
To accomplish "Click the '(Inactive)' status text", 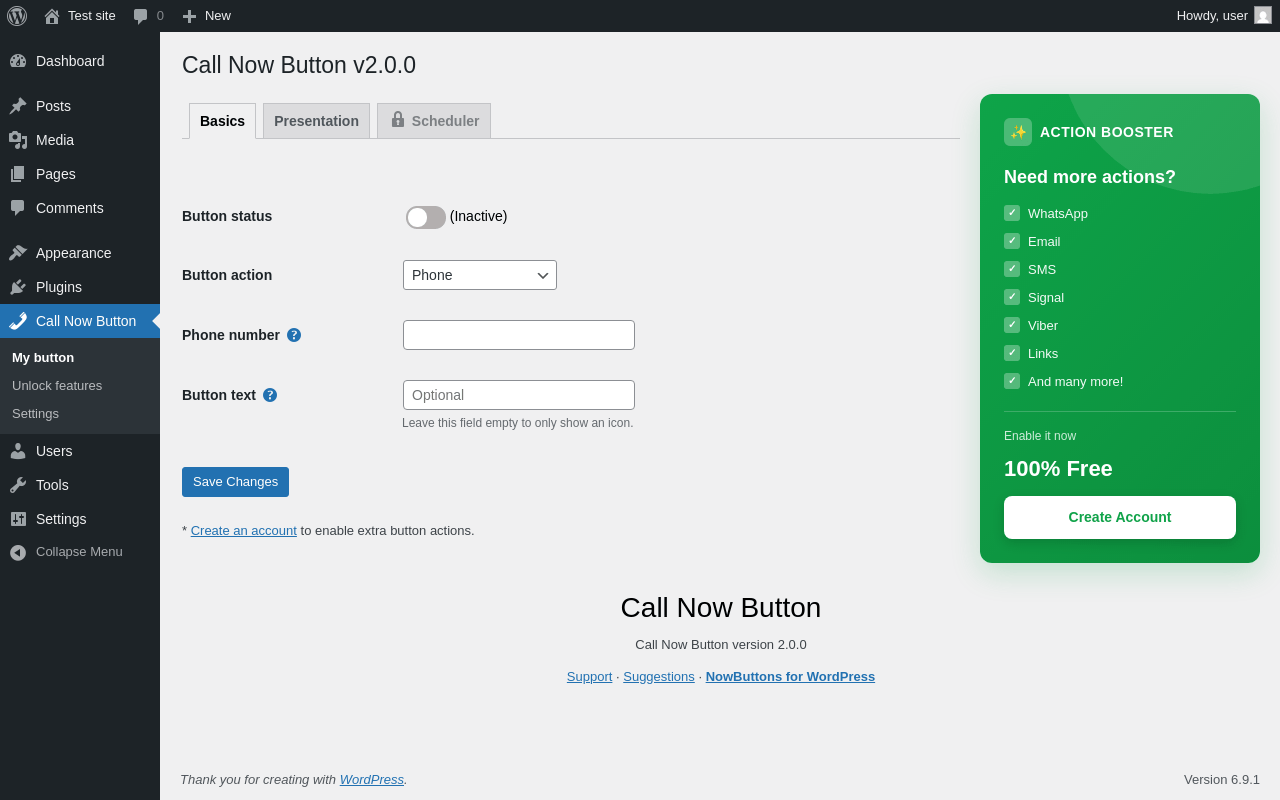I will pos(479,216).
